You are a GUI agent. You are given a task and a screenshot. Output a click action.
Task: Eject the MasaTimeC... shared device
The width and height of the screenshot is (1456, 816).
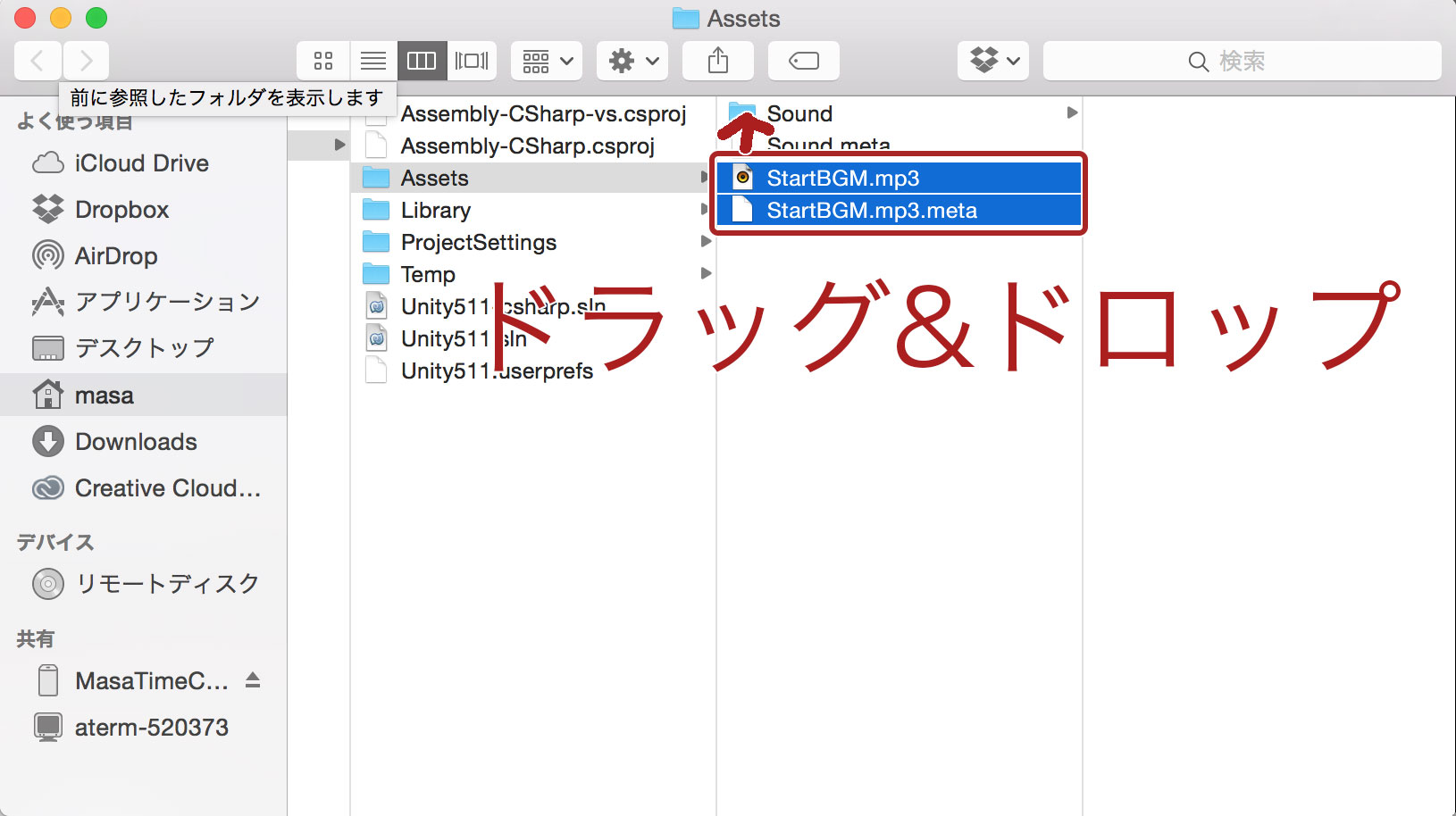[x=253, y=680]
